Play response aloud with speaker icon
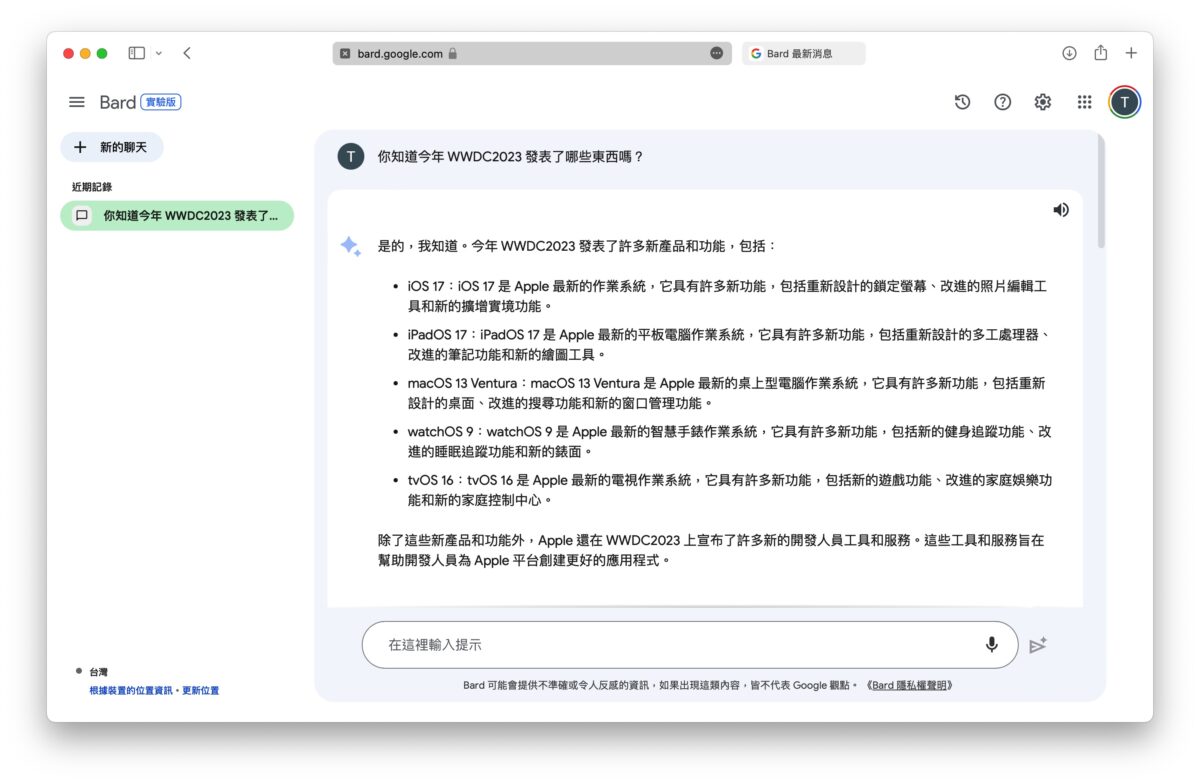This screenshot has height=784, width=1200. point(1061,210)
